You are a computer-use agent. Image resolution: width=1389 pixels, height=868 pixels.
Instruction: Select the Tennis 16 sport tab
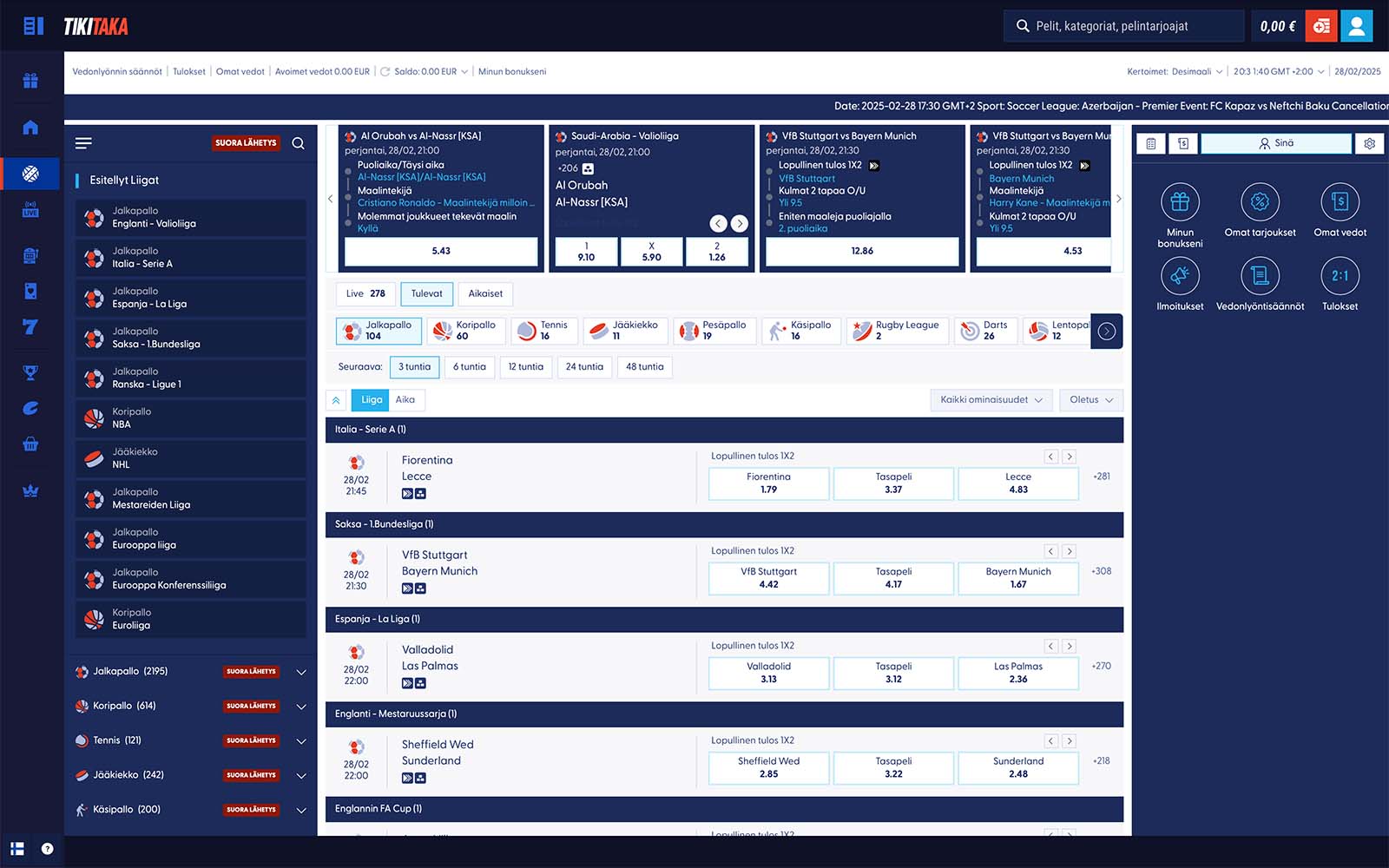click(x=544, y=331)
